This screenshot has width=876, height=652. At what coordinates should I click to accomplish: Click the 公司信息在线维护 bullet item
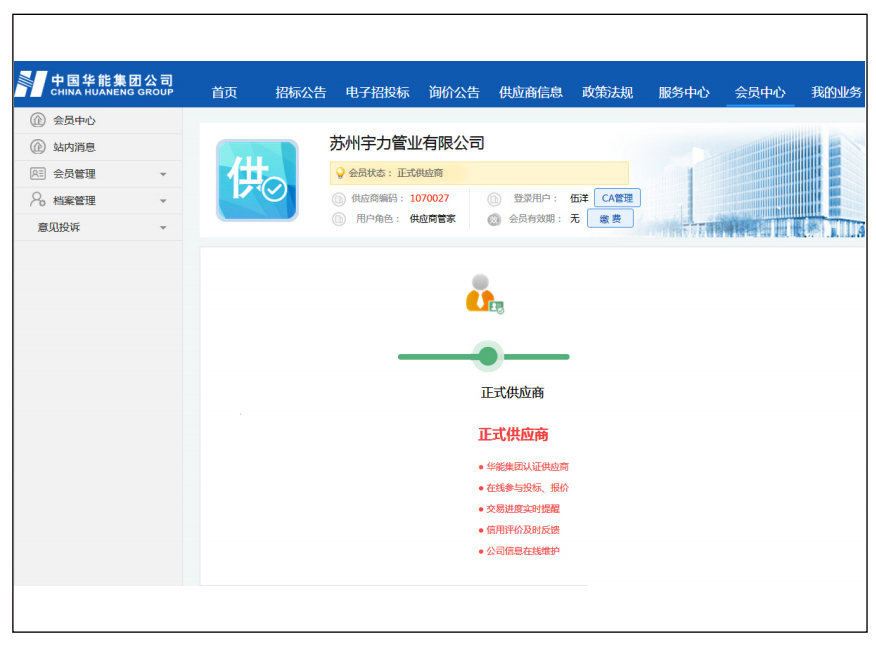tap(519, 551)
